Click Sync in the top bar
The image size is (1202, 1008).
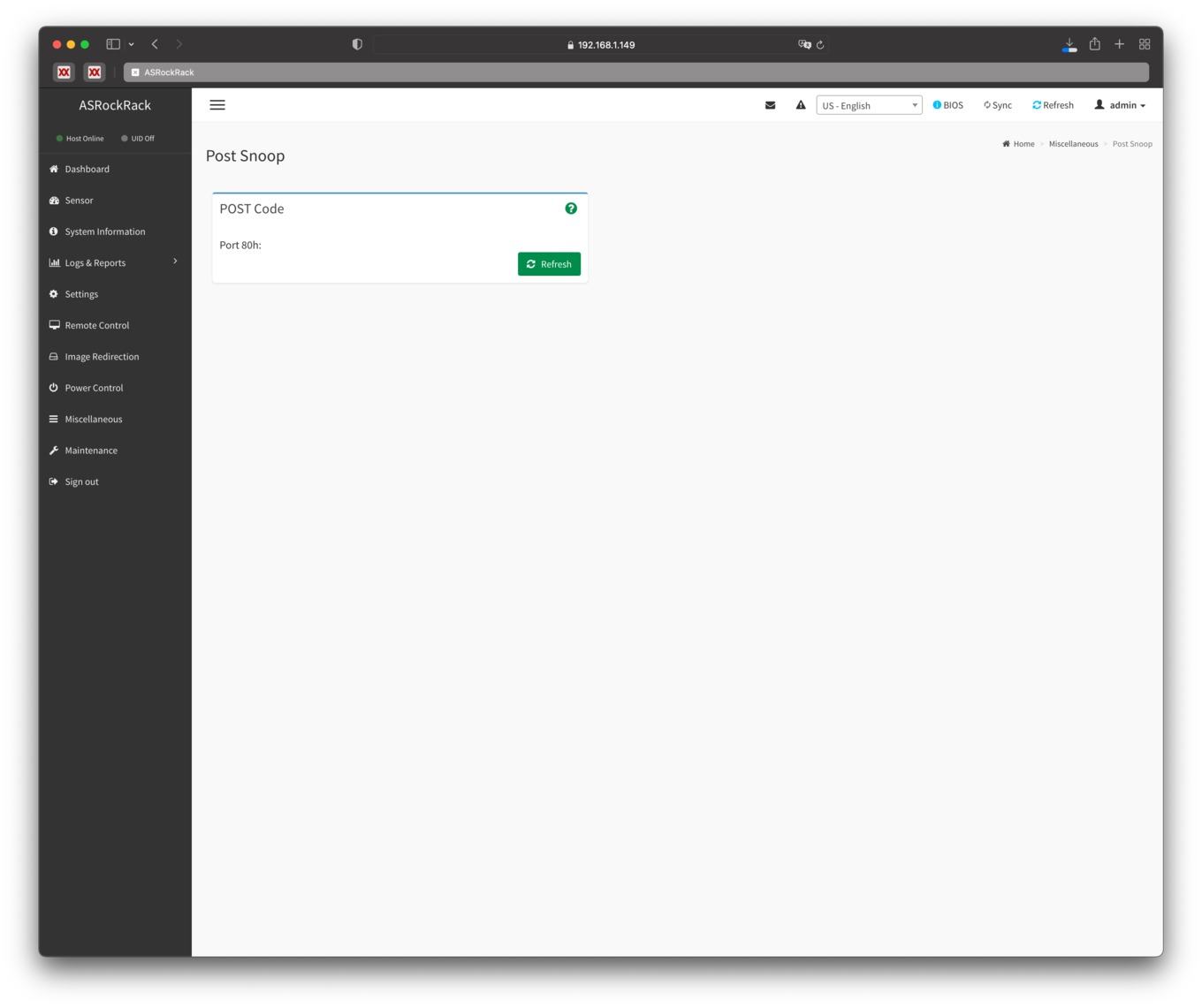pos(998,105)
